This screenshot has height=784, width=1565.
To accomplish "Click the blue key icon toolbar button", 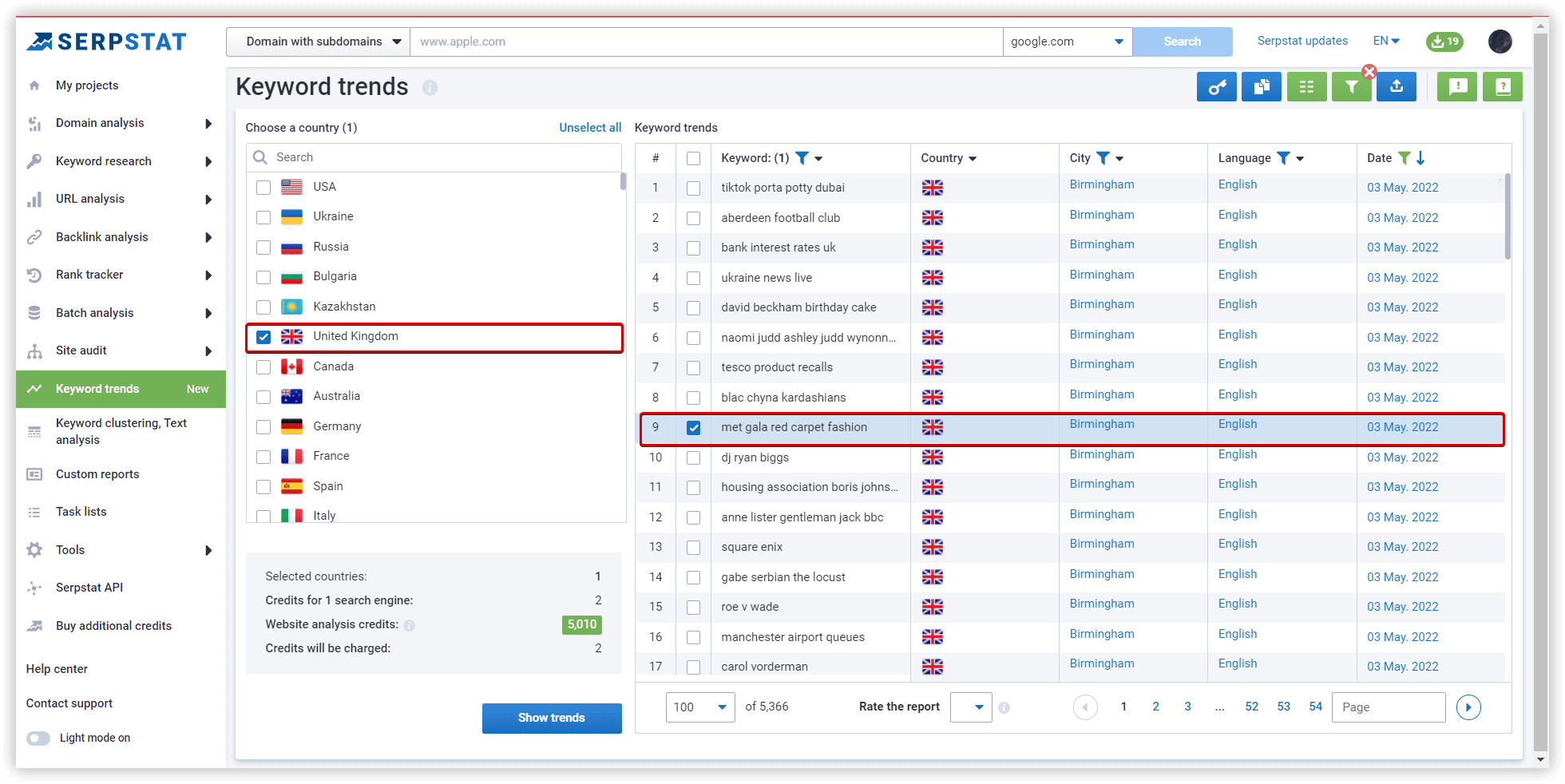I will tap(1216, 87).
